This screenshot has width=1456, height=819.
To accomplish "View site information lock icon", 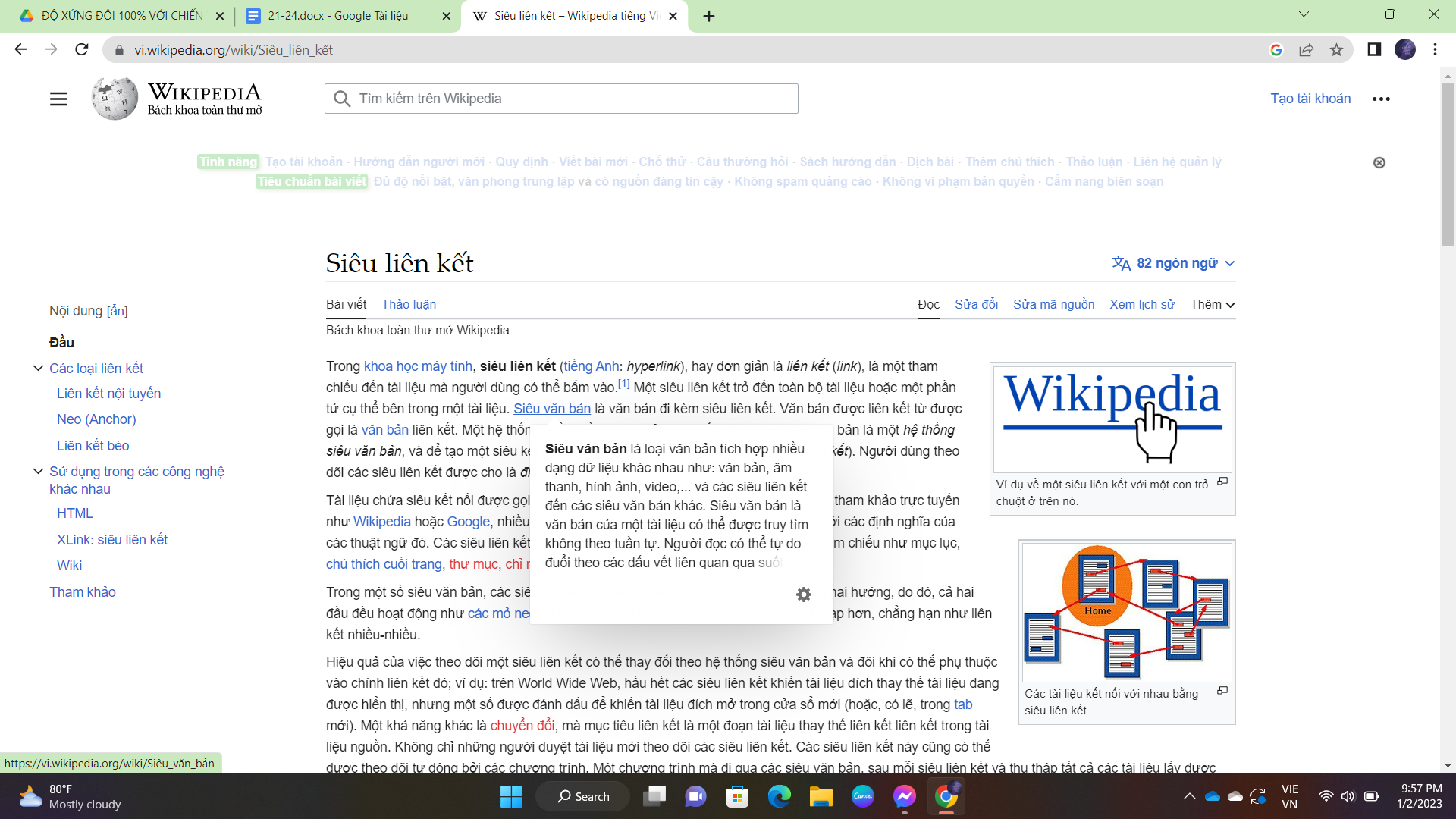I will pos(118,50).
